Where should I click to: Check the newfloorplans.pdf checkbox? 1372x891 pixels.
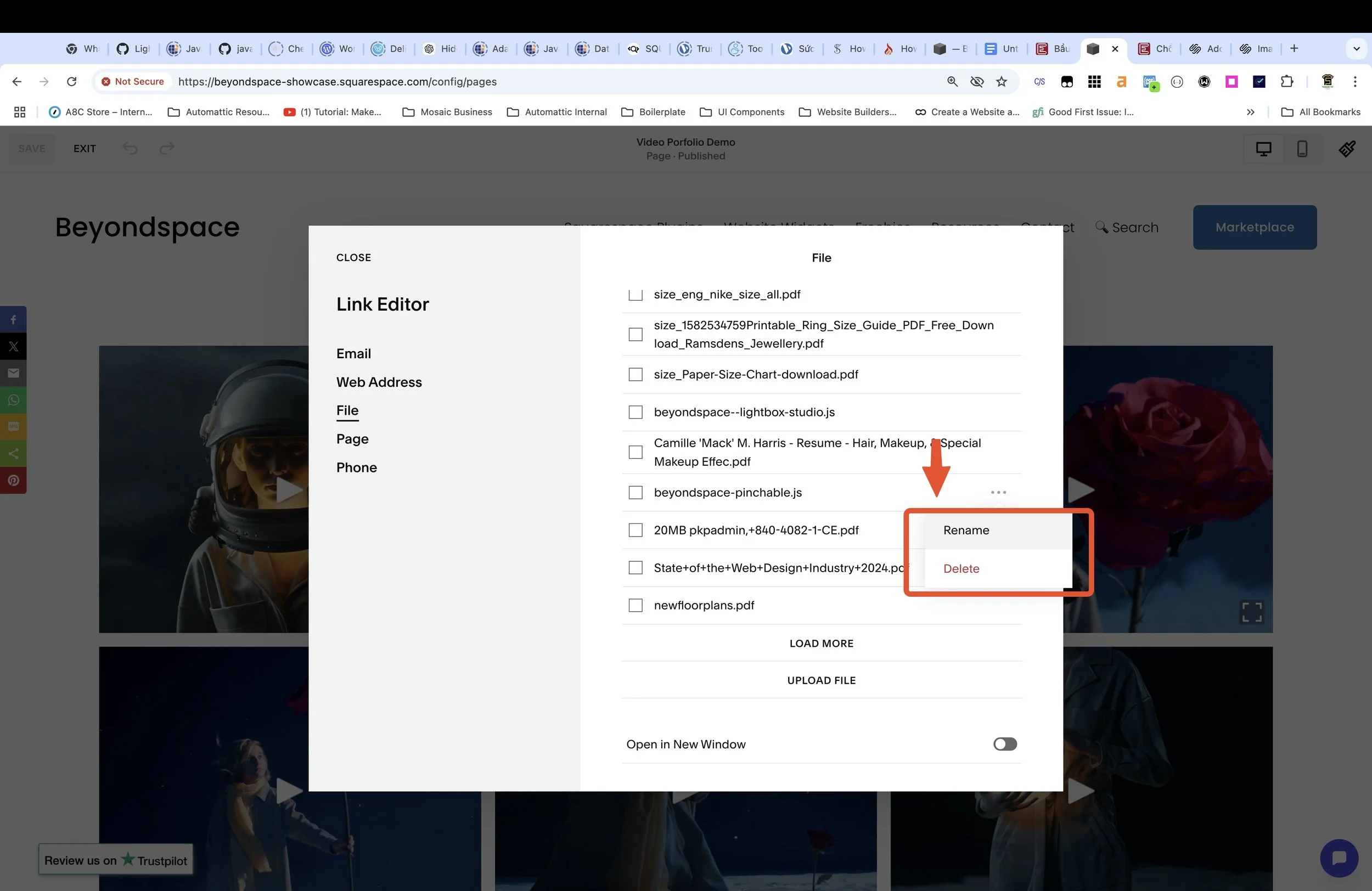coord(635,605)
